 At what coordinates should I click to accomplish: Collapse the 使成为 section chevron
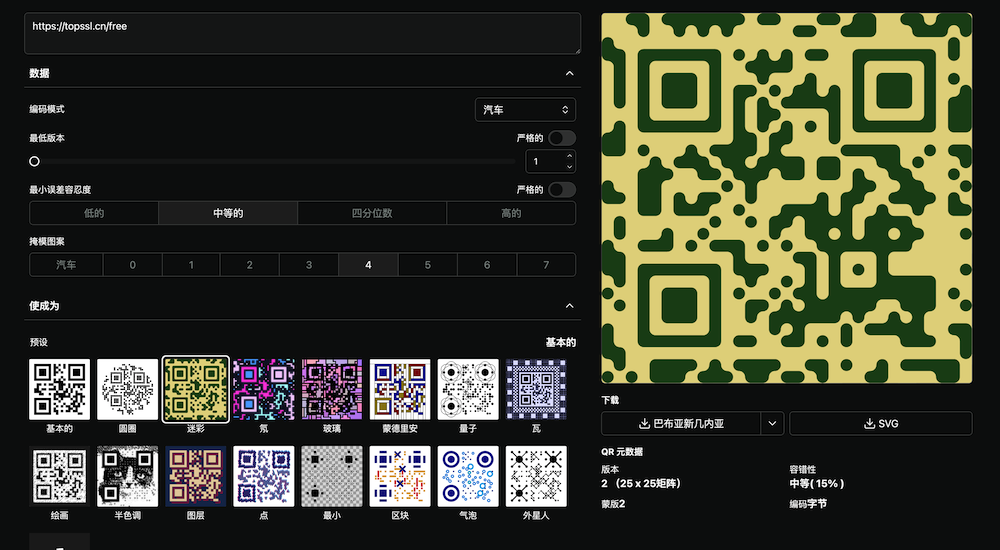(x=570, y=306)
